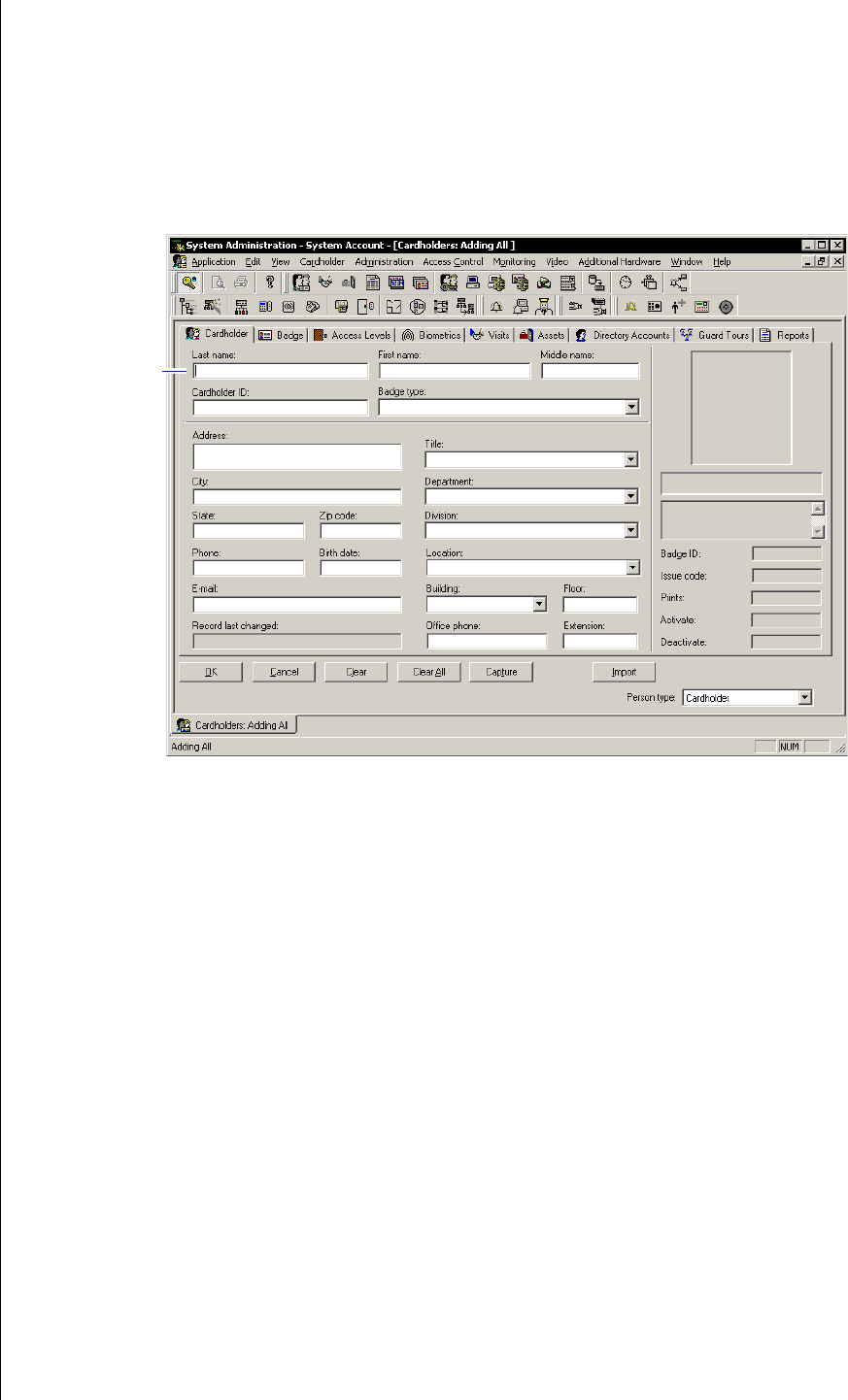Switch to the Reports tab
Screen dimensions: 848x1400
[785, 335]
